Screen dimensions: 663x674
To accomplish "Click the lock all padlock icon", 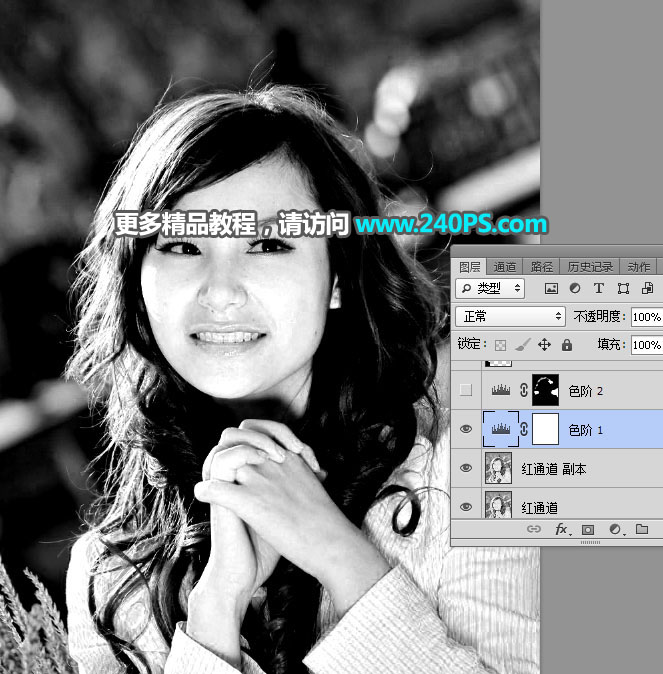I will point(567,345).
